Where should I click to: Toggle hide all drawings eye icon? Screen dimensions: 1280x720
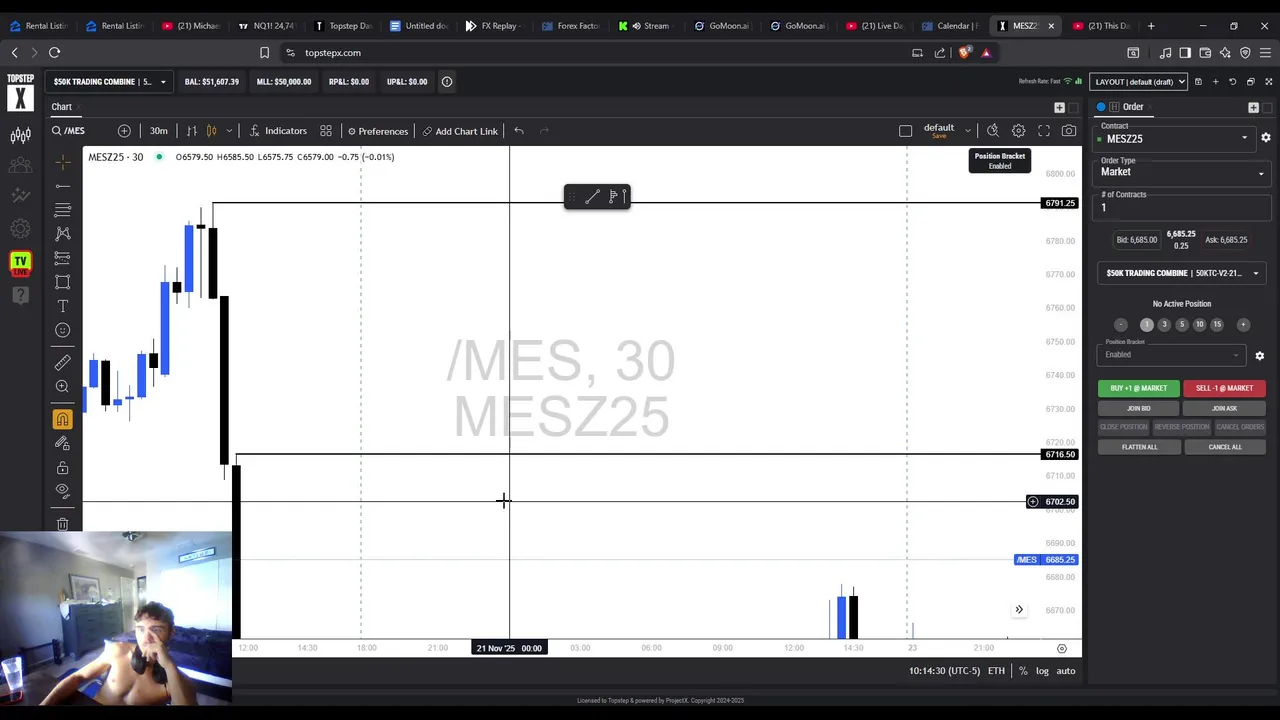pyautogui.click(x=62, y=491)
